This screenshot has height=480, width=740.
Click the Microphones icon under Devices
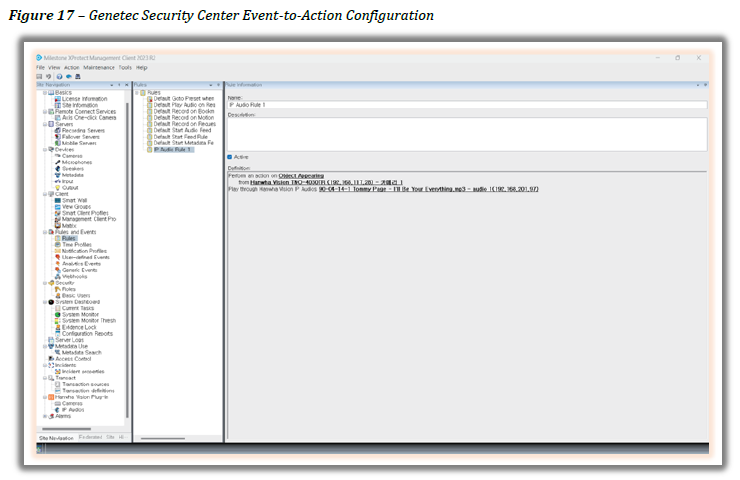click(58, 162)
